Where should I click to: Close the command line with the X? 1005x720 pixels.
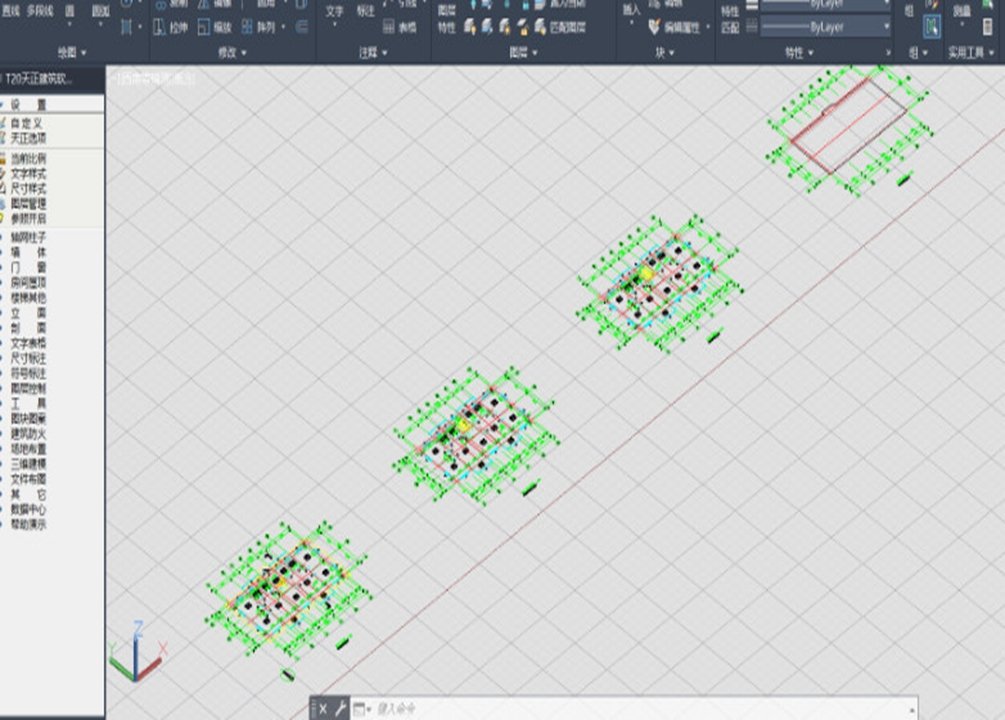[323, 708]
